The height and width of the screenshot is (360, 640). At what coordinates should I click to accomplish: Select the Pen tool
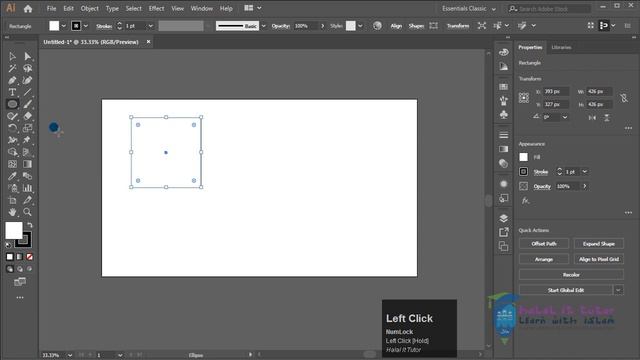coord(12,80)
